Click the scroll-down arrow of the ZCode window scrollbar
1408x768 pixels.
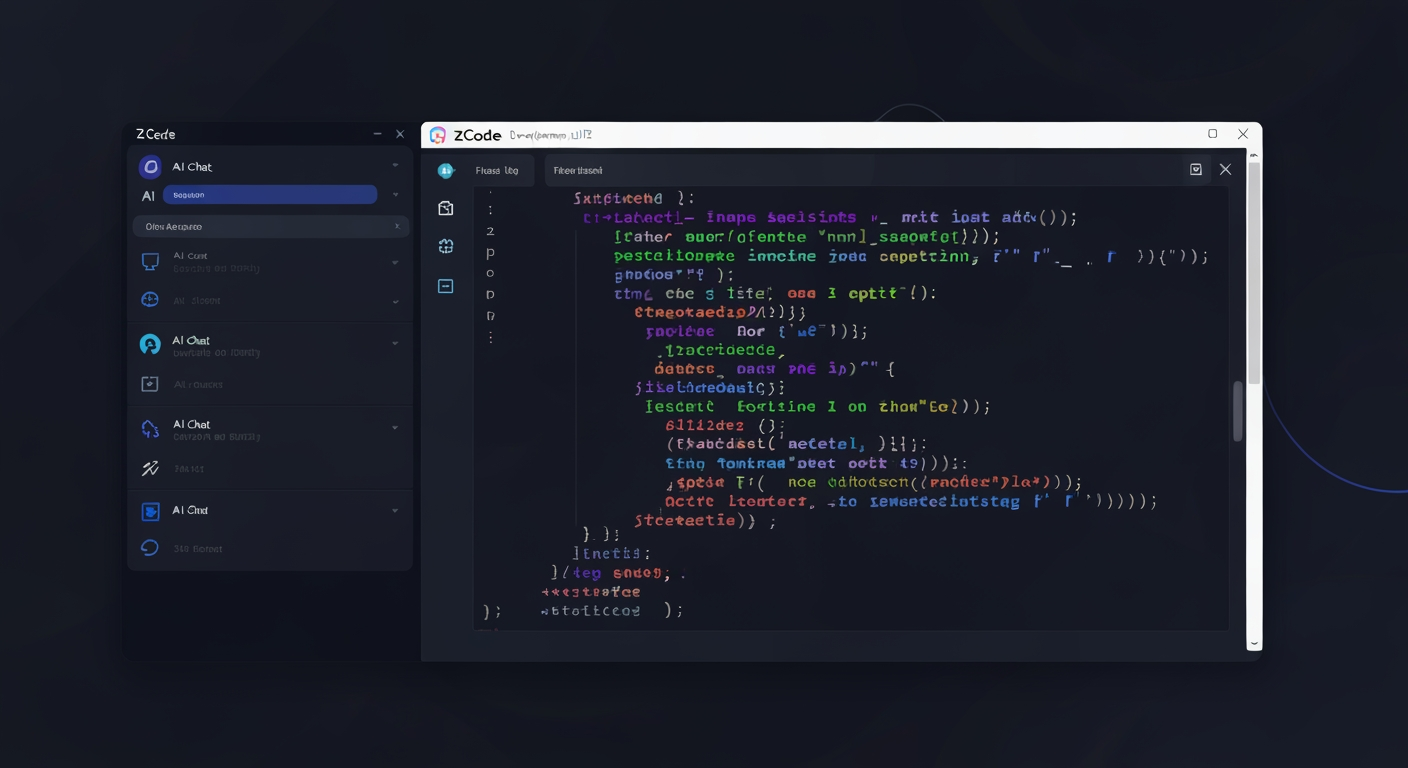coord(1254,643)
